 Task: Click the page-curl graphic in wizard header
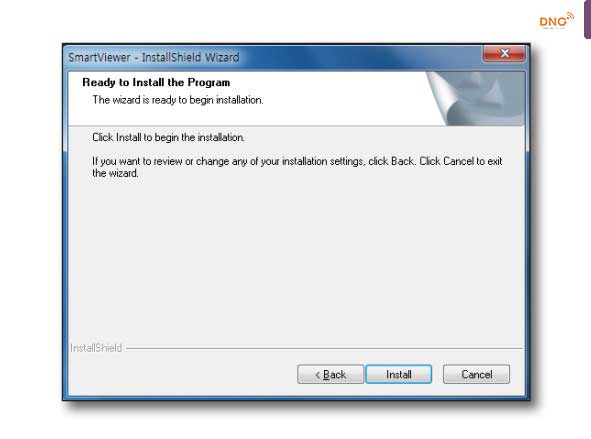475,99
